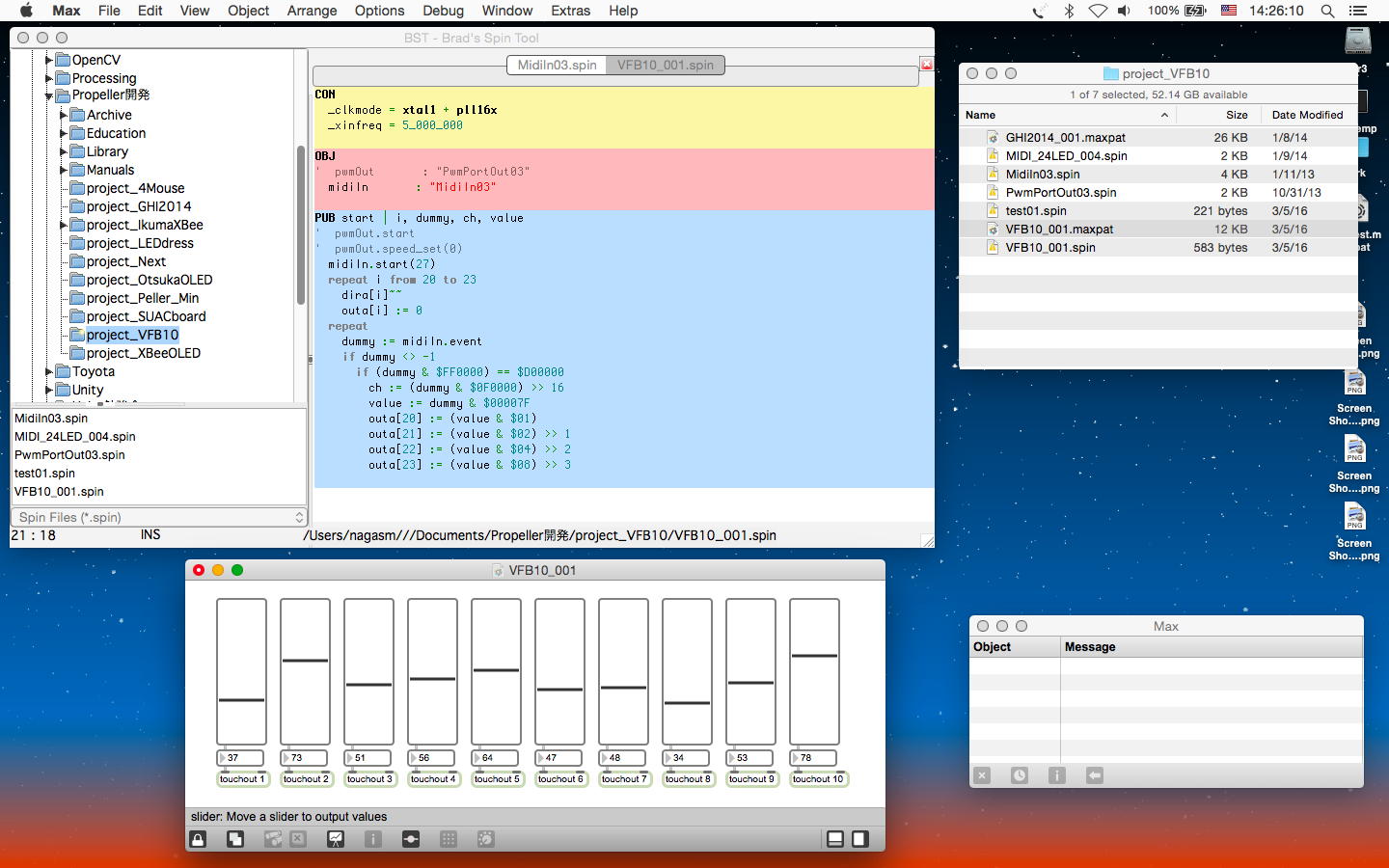Click the patcher lock/unlock icon
The width and height of the screenshot is (1389, 868).
(198, 839)
